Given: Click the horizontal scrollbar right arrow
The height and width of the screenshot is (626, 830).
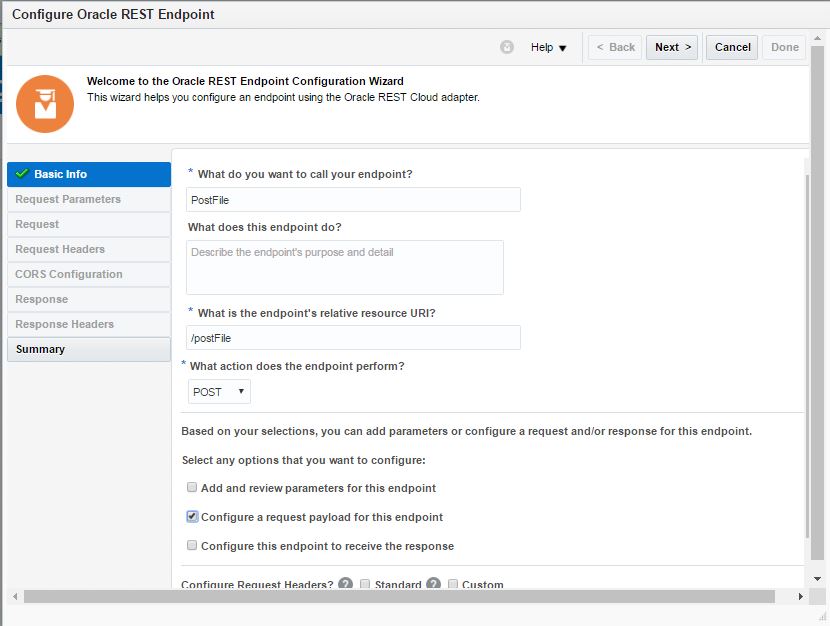Looking at the screenshot, I should click(x=800, y=596).
